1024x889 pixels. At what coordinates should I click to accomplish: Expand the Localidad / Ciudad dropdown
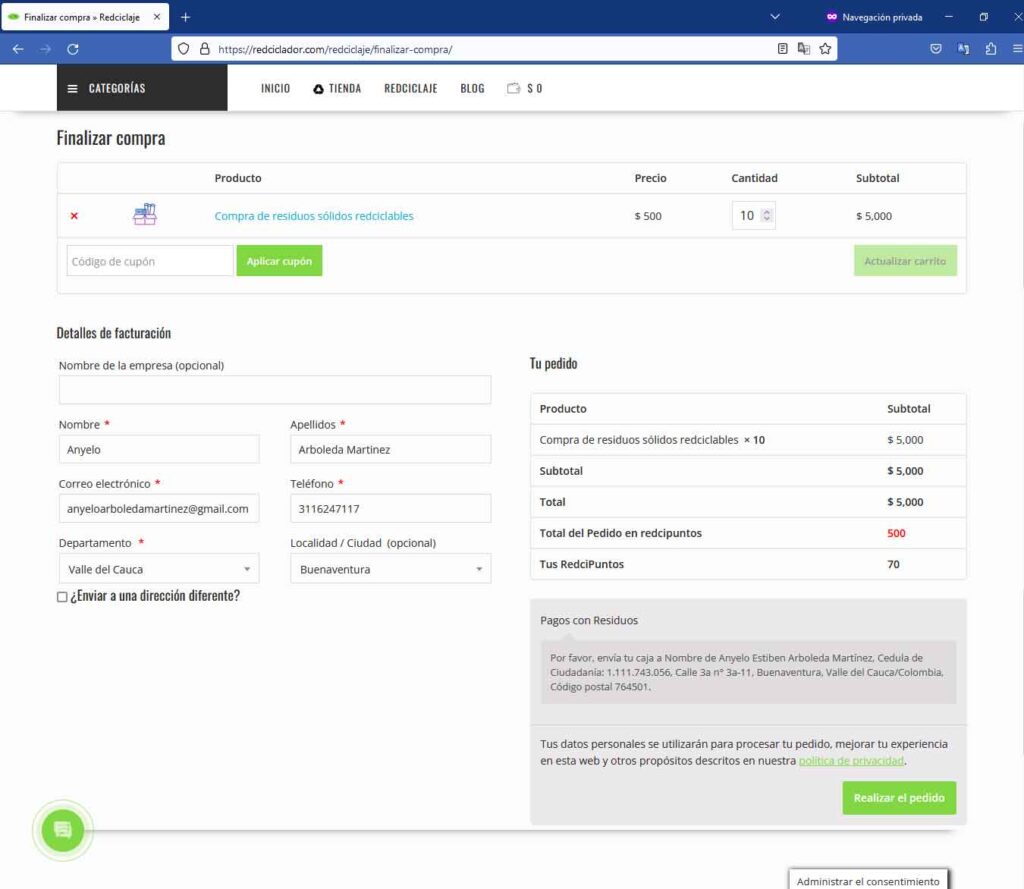coord(390,569)
